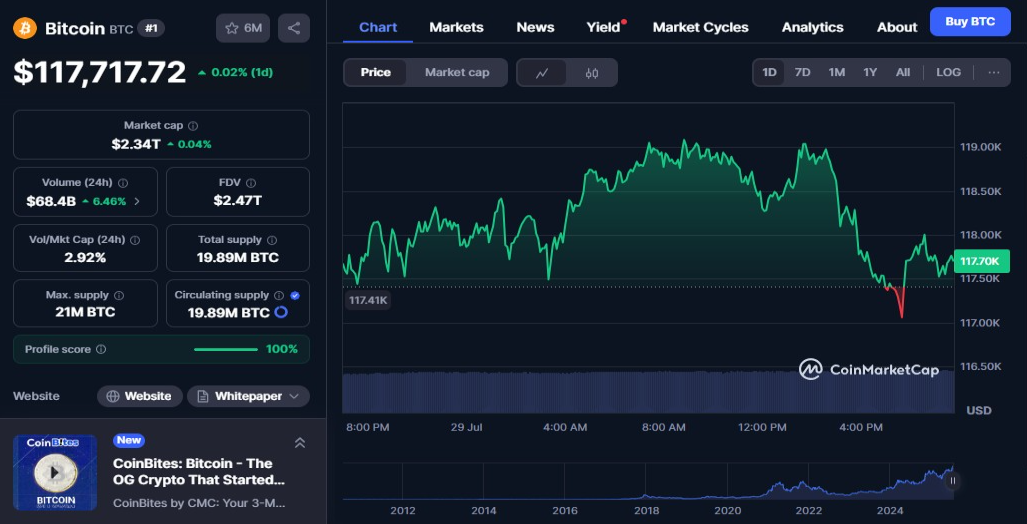Set chart range to 7D
Screen dimensions: 1027x524
[x=802, y=73]
